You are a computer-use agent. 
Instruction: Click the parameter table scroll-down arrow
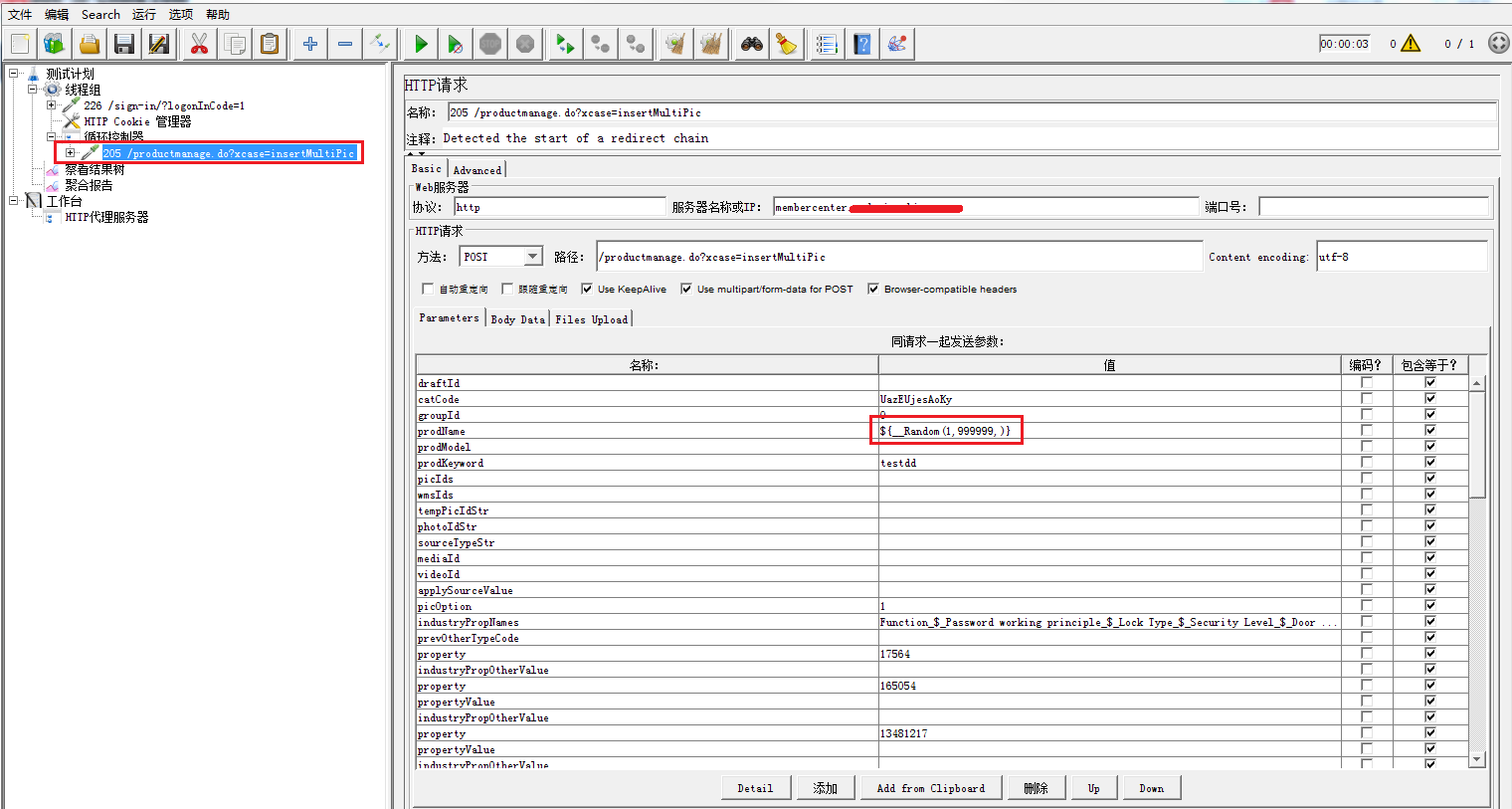pos(1477,760)
